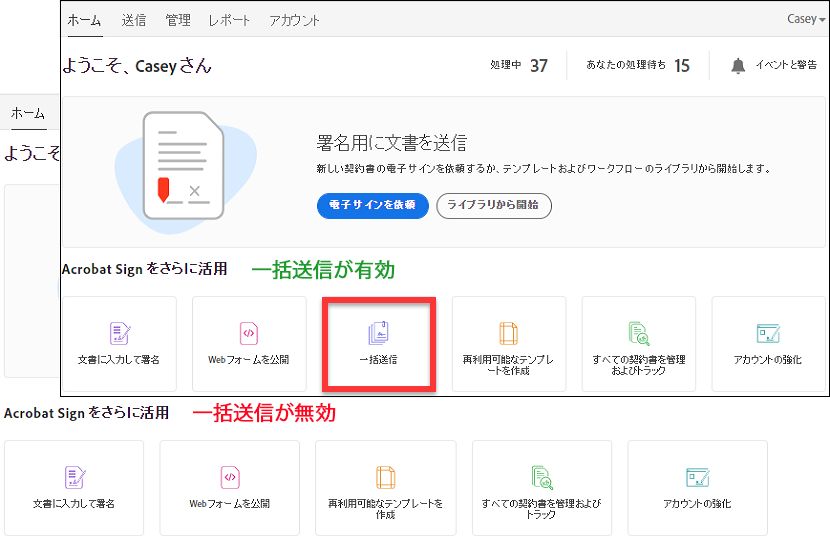Switch to the 送信 tab
The image size is (830, 538).
coord(133,20)
